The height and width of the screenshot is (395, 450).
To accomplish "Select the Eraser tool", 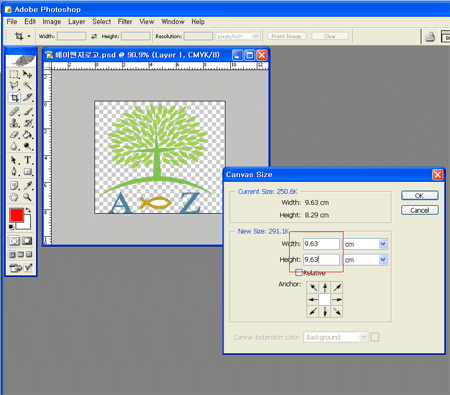I will (x=14, y=135).
